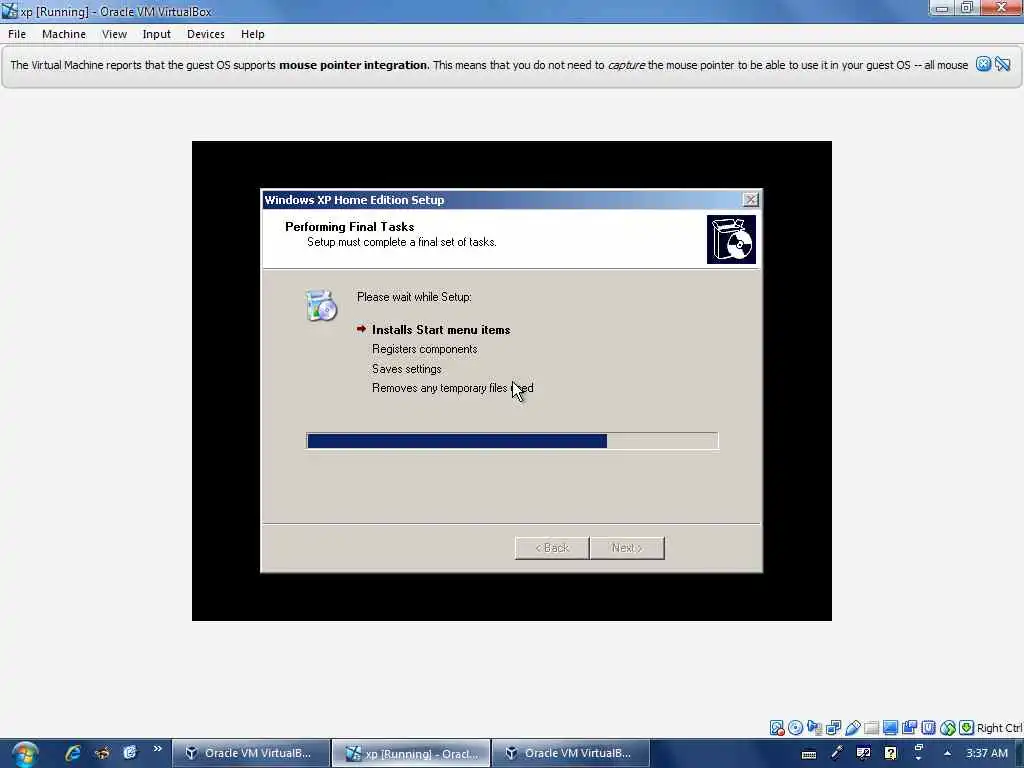Click the optical disc status icon
1024x768 pixels.
point(795,728)
